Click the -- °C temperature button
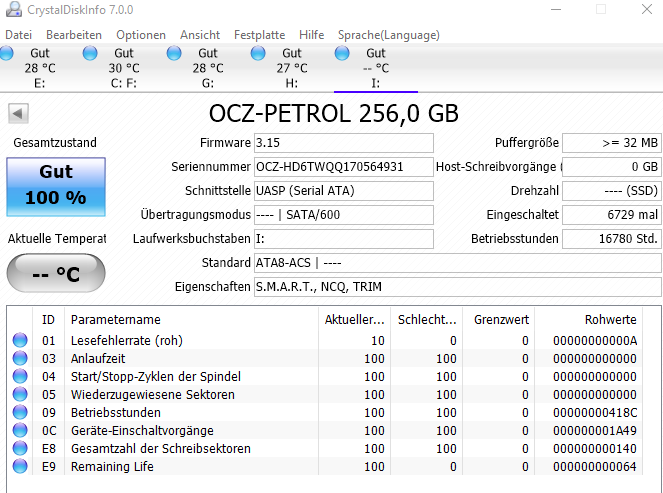 [x=56, y=273]
